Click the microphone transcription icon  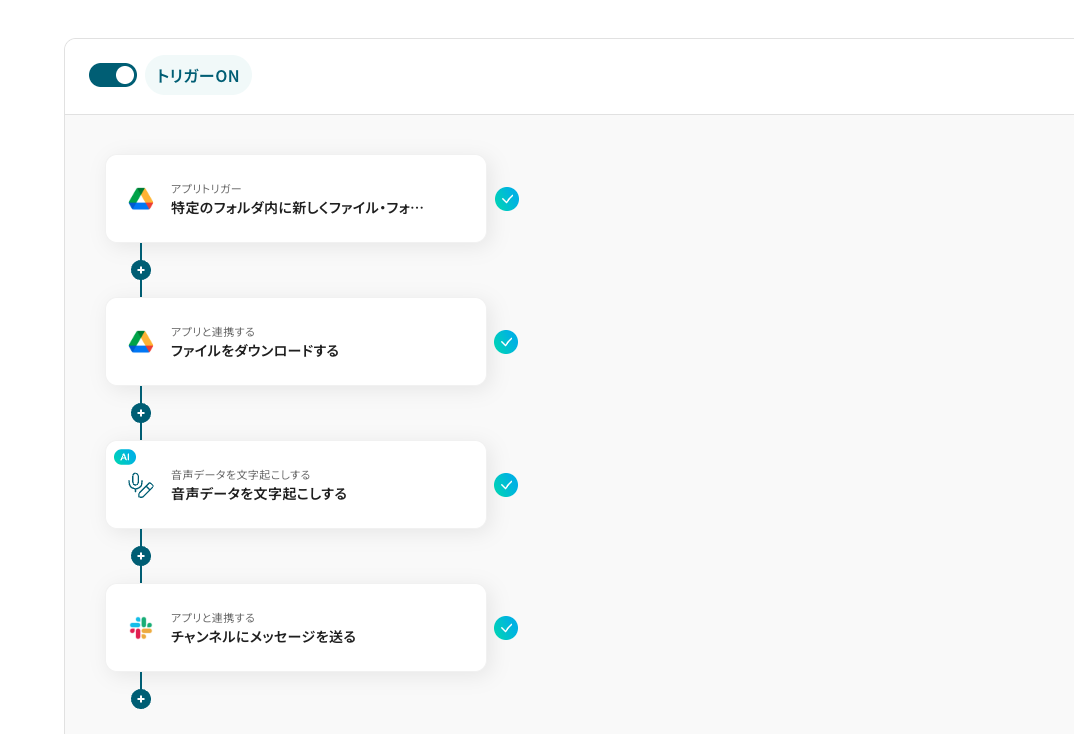tap(141, 485)
